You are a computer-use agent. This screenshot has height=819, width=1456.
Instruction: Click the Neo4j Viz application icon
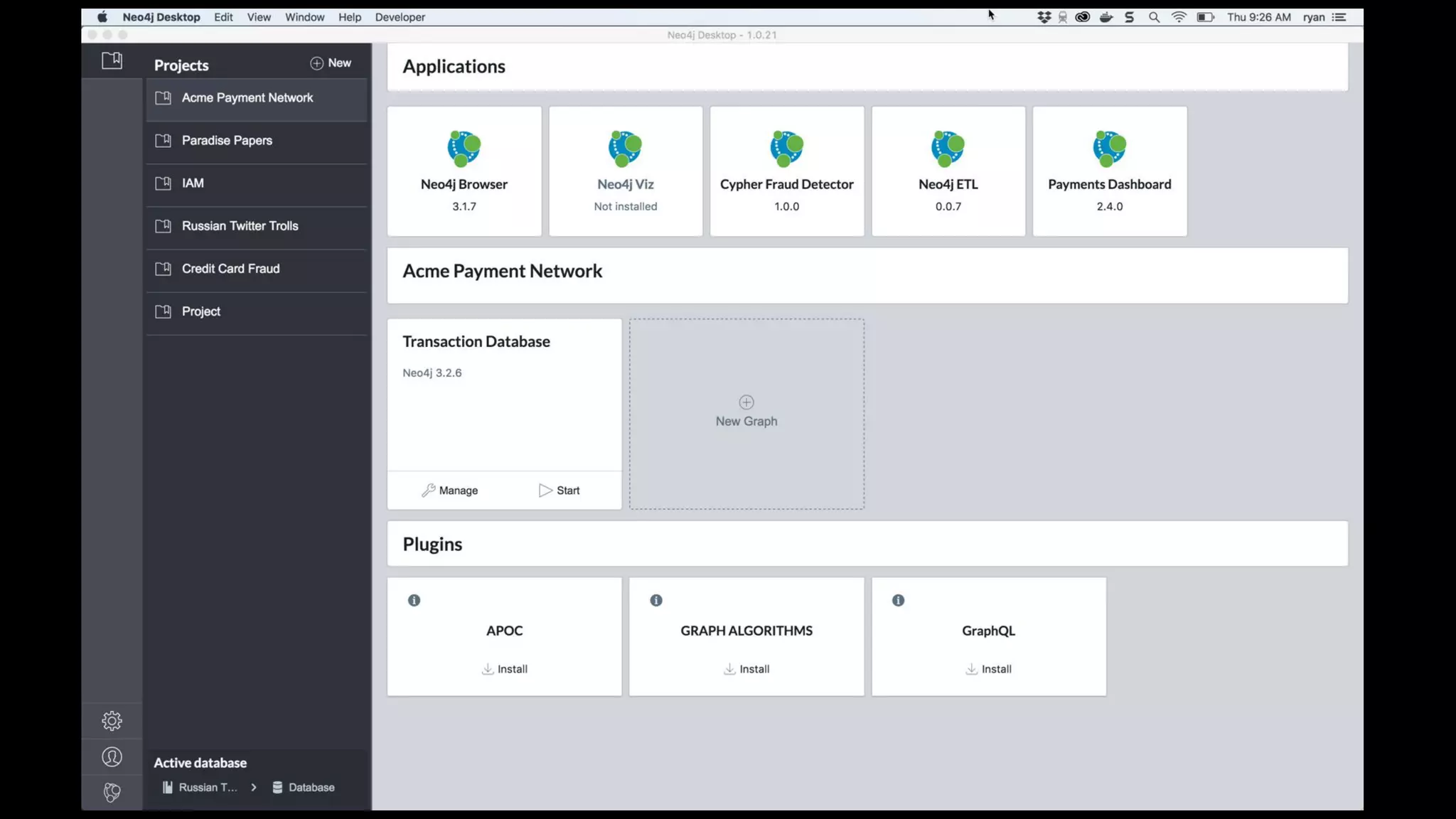(x=626, y=148)
